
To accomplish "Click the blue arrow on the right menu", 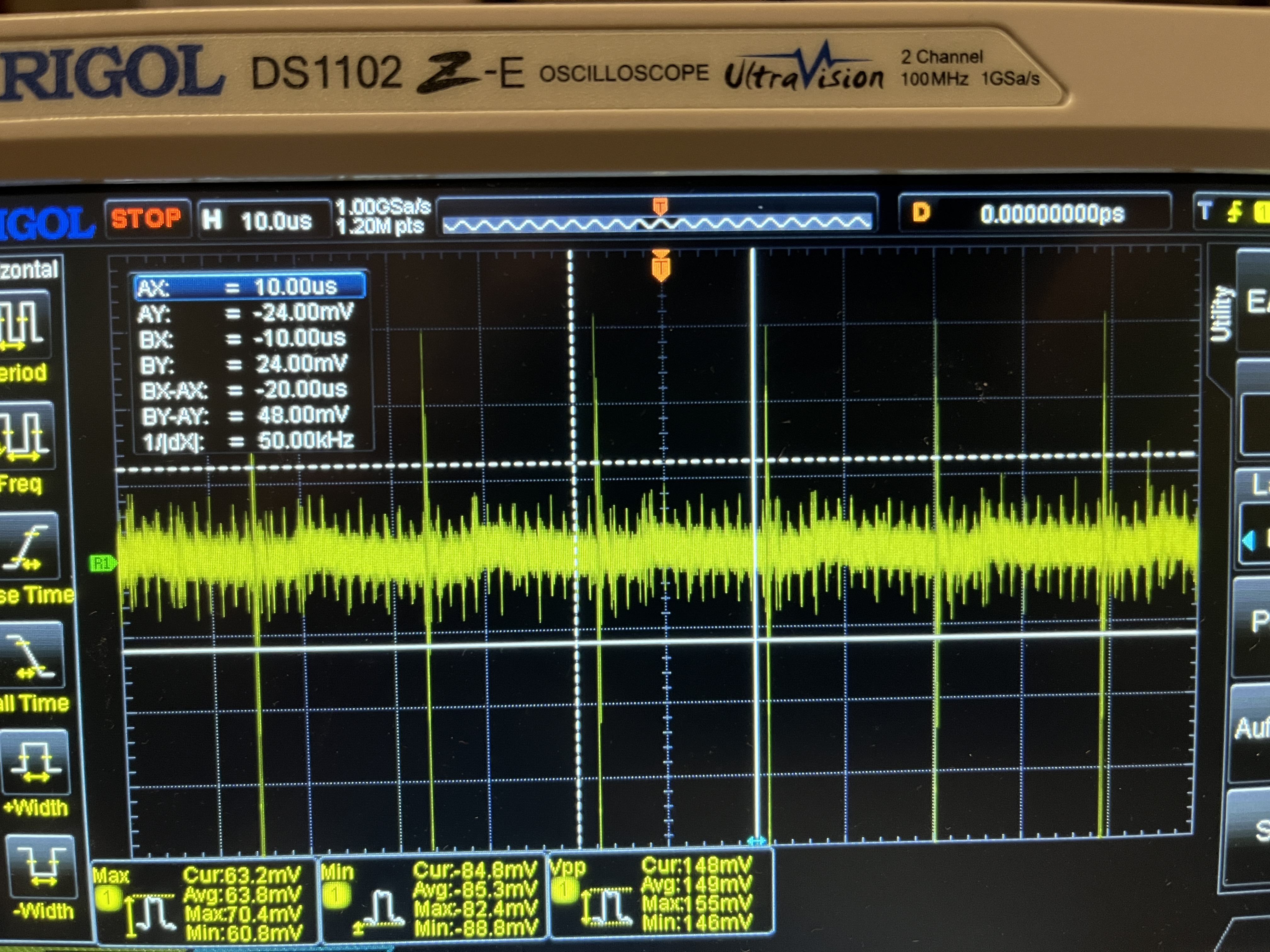I will pyautogui.click(x=1250, y=540).
